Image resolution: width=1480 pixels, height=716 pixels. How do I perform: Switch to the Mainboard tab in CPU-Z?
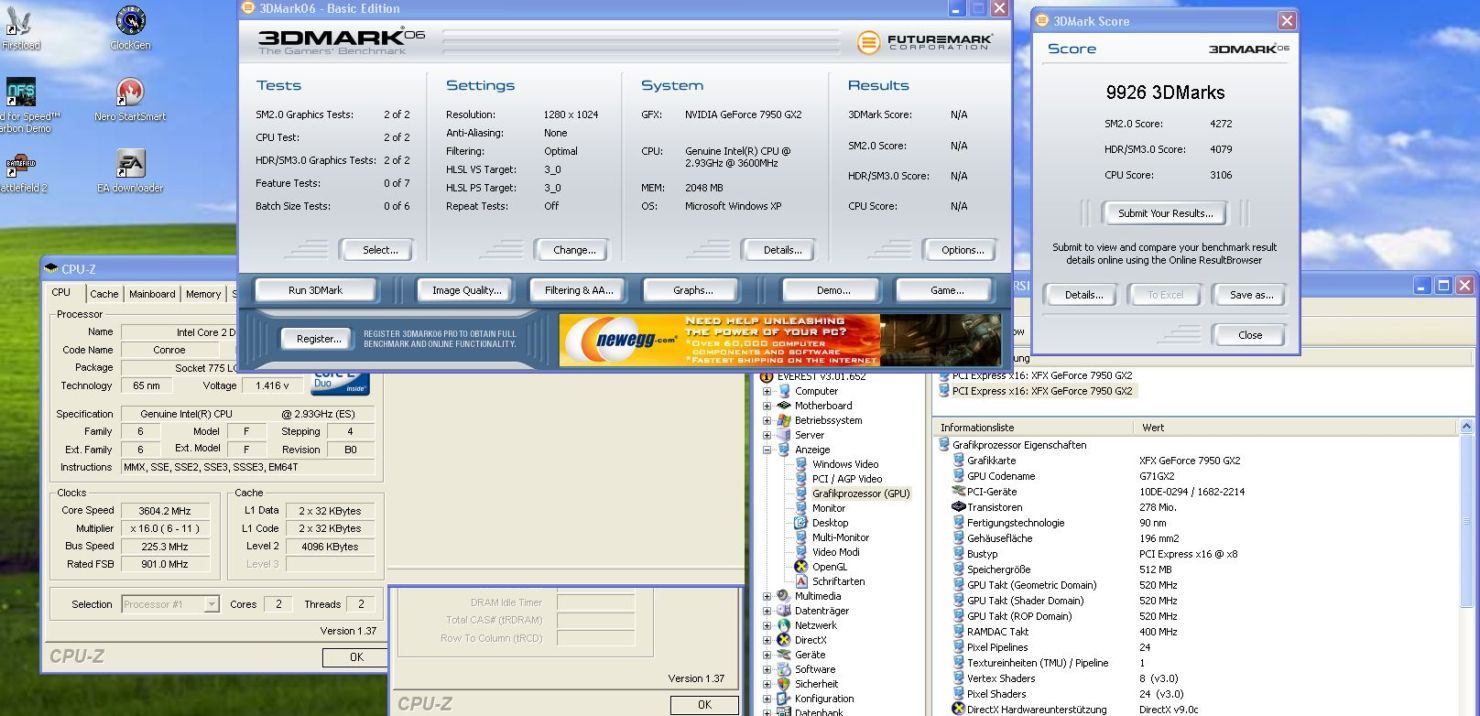tap(152, 294)
